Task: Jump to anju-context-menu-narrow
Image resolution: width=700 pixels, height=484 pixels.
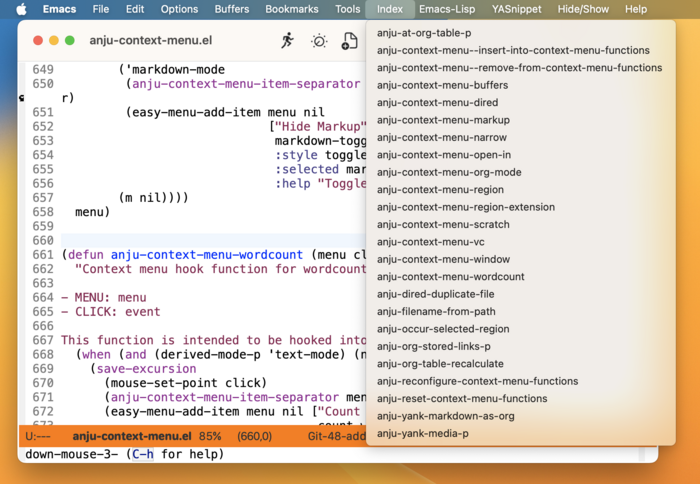Action: pos(521,138)
